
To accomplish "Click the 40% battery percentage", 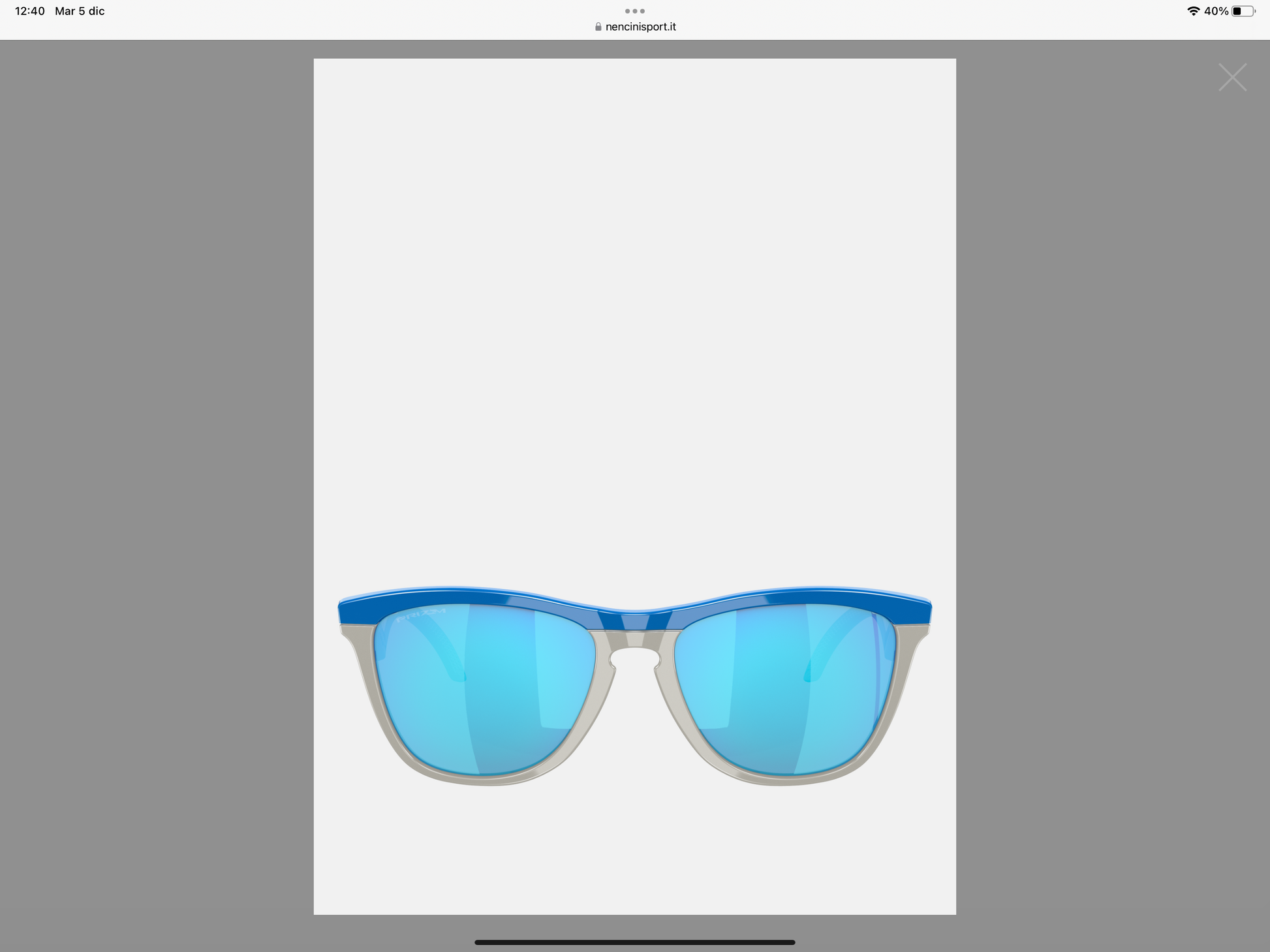I will click(x=1216, y=11).
